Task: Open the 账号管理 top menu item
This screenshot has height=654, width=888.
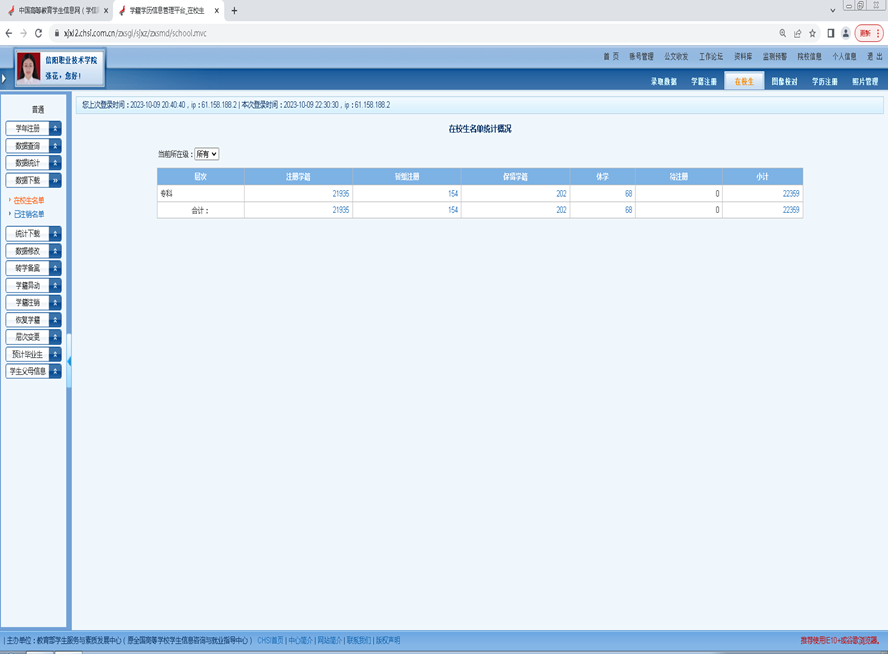Action: (641, 57)
